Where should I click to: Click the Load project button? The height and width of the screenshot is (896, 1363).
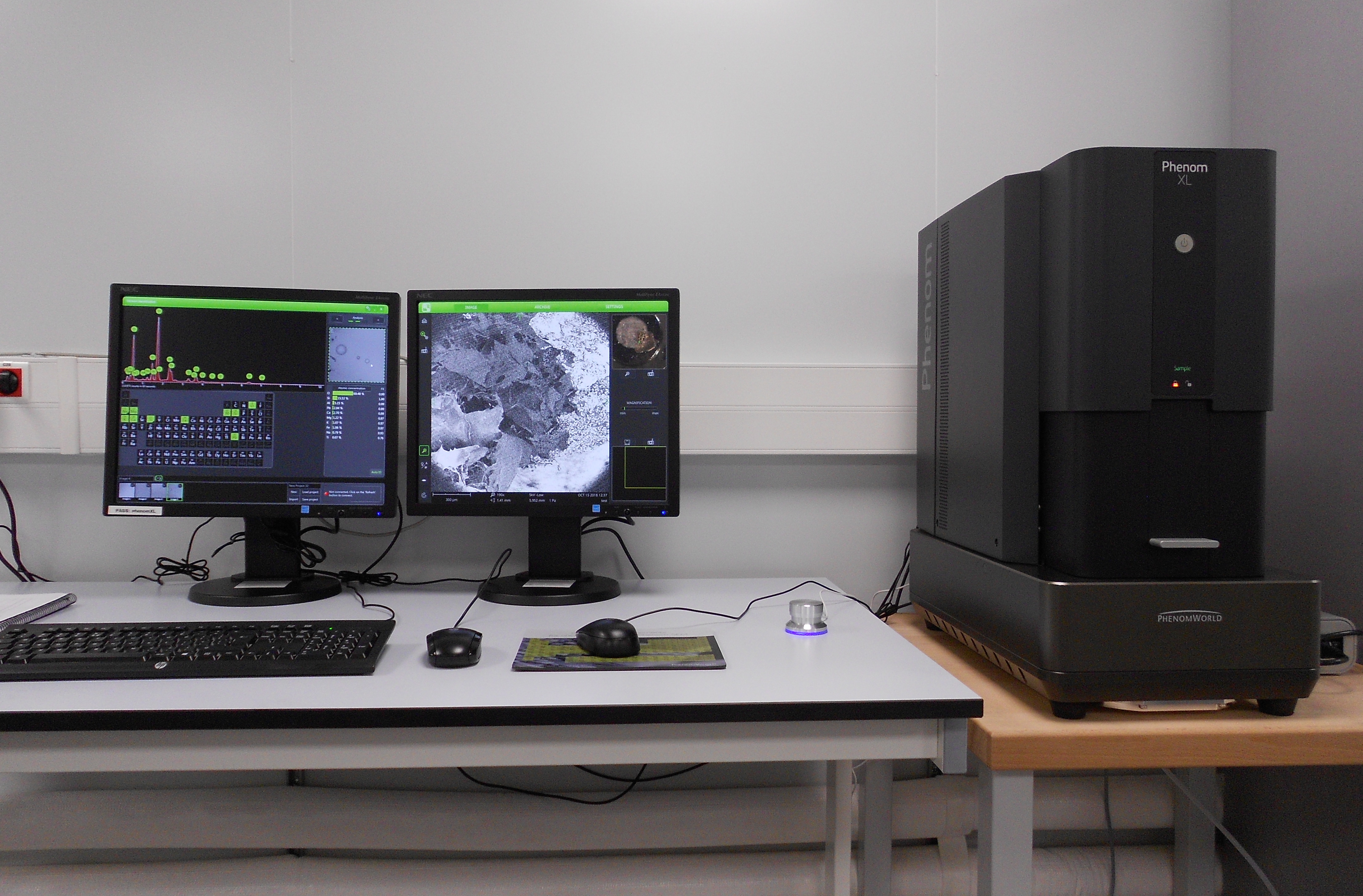click(x=310, y=492)
